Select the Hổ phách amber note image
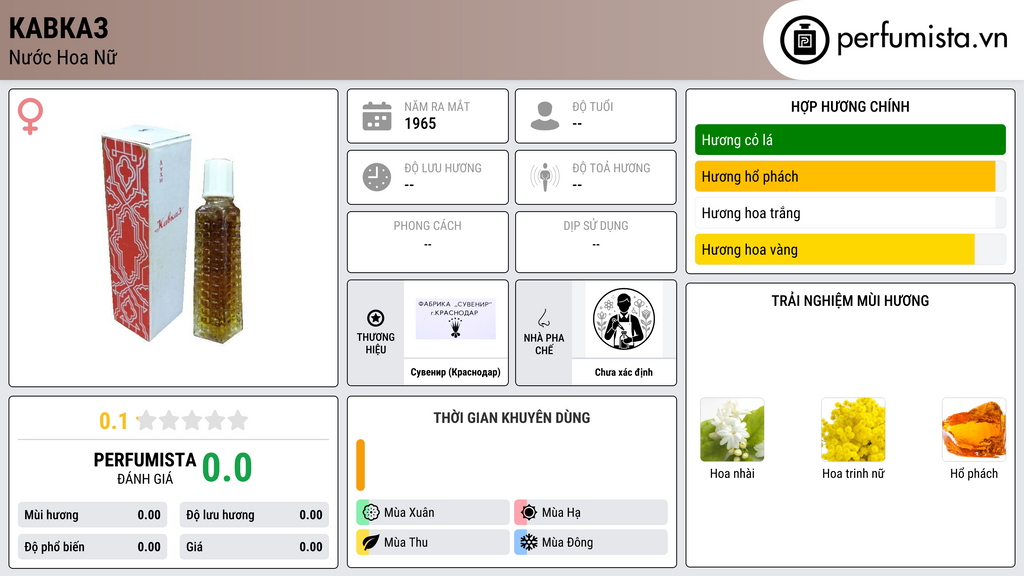 pos(974,430)
